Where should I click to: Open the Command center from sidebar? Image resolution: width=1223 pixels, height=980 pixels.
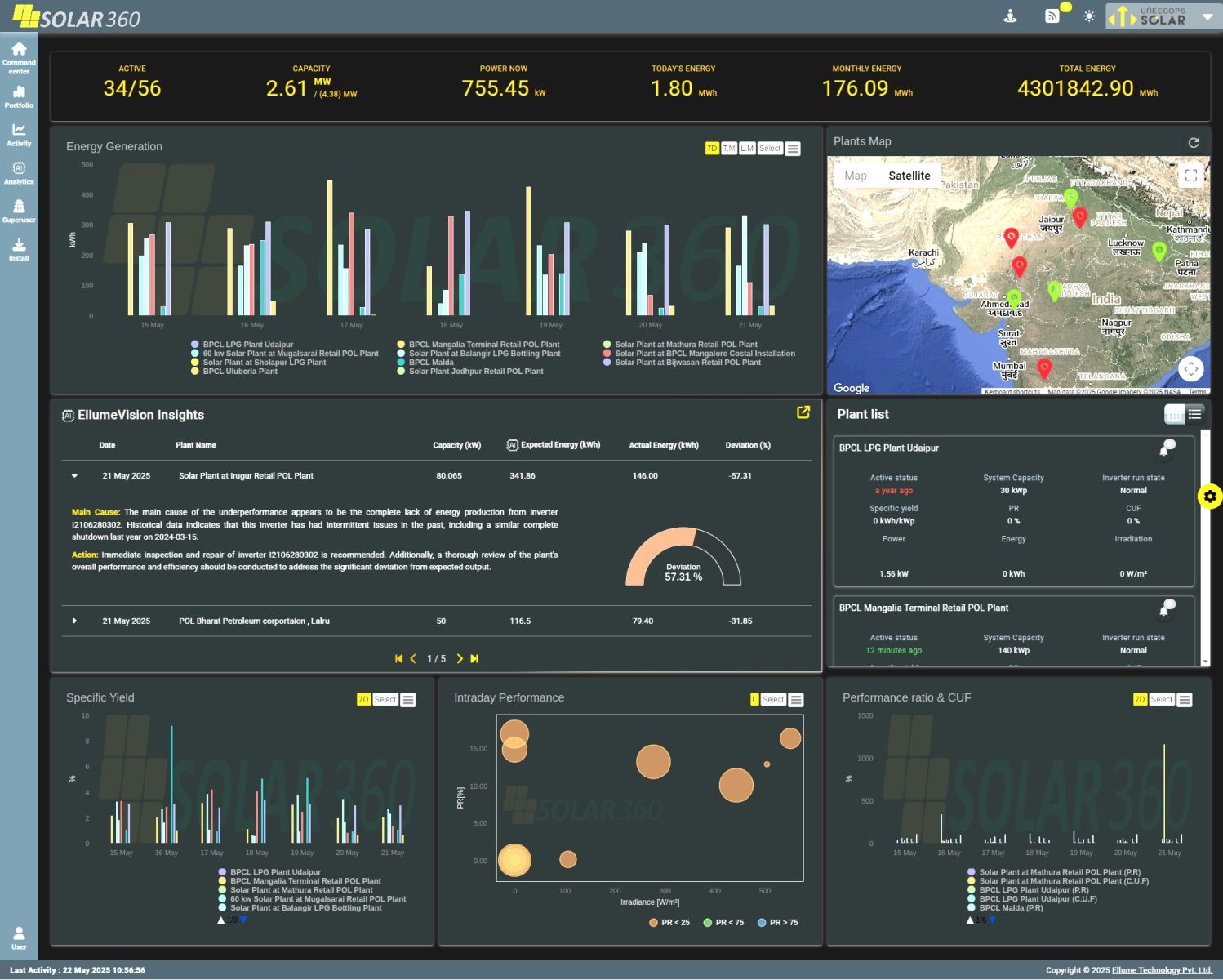point(19,58)
